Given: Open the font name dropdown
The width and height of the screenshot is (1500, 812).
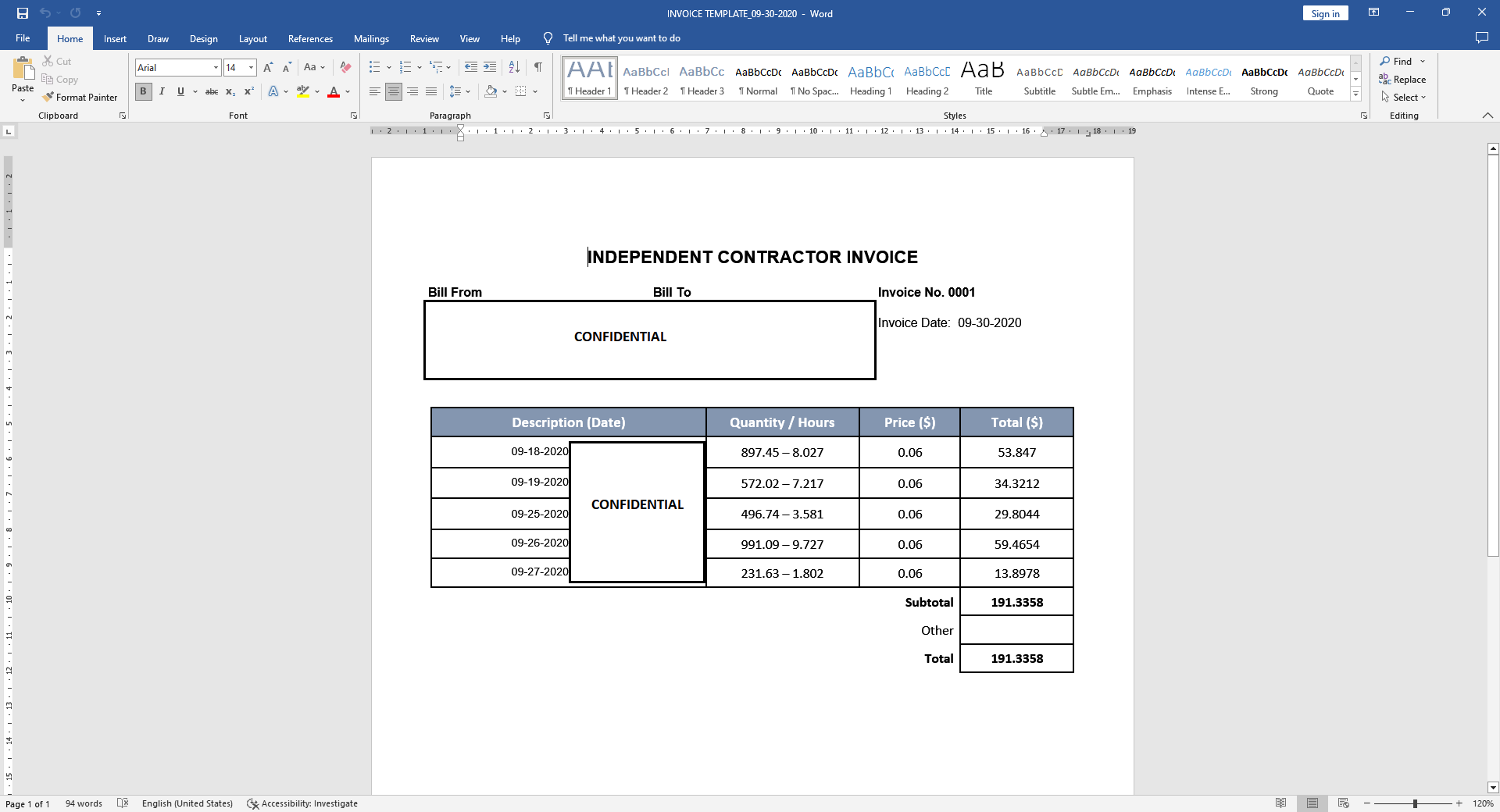Looking at the screenshot, I should pyautogui.click(x=216, y=68).
